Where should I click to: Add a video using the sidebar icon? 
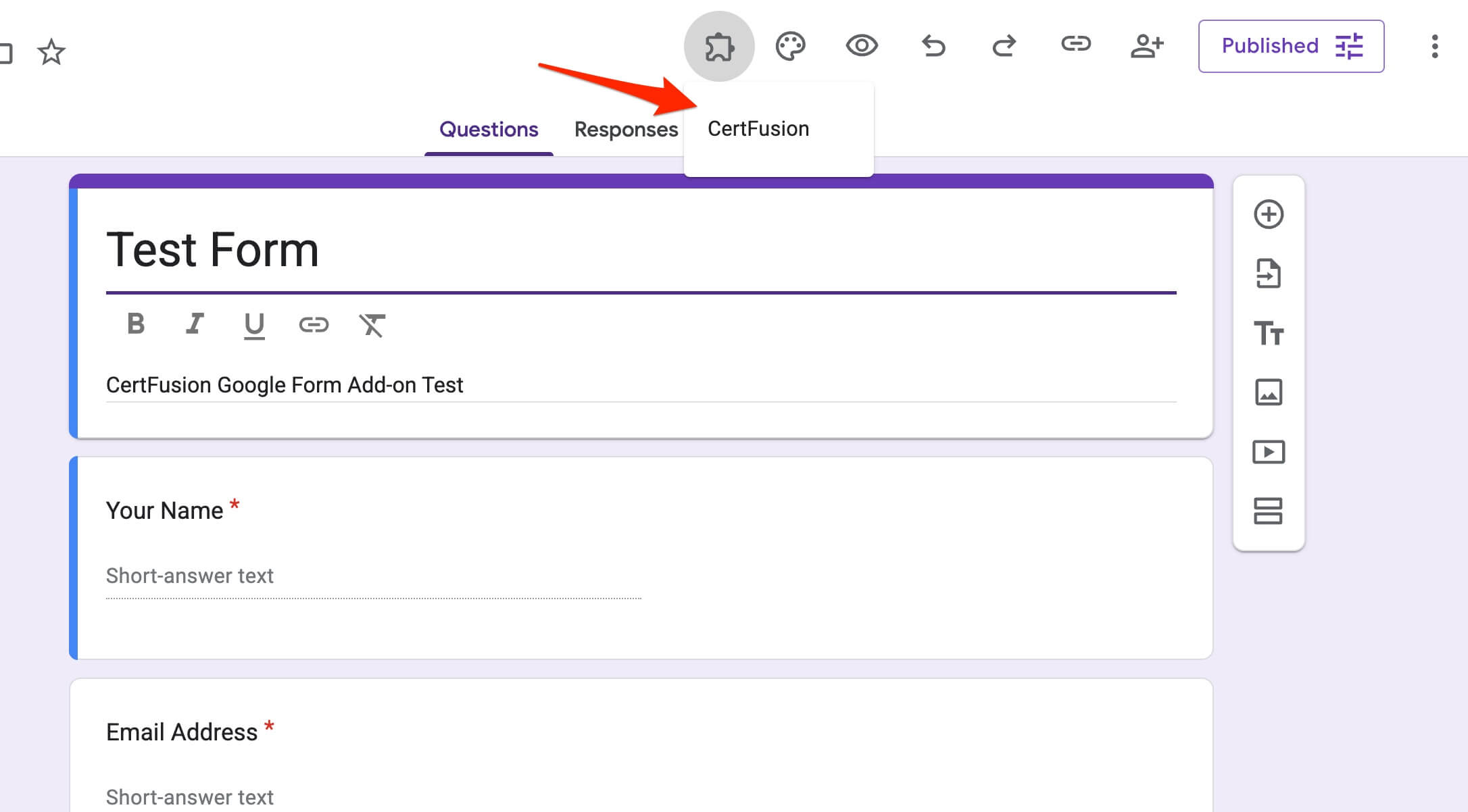point(1269,452)
